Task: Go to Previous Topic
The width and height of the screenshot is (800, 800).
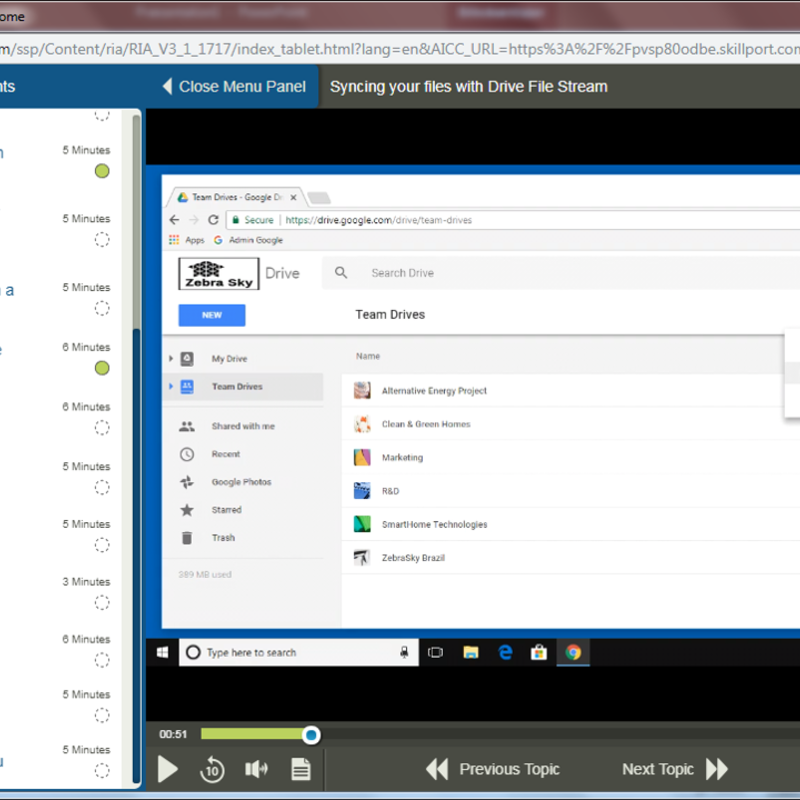Action: coord(493,769)
